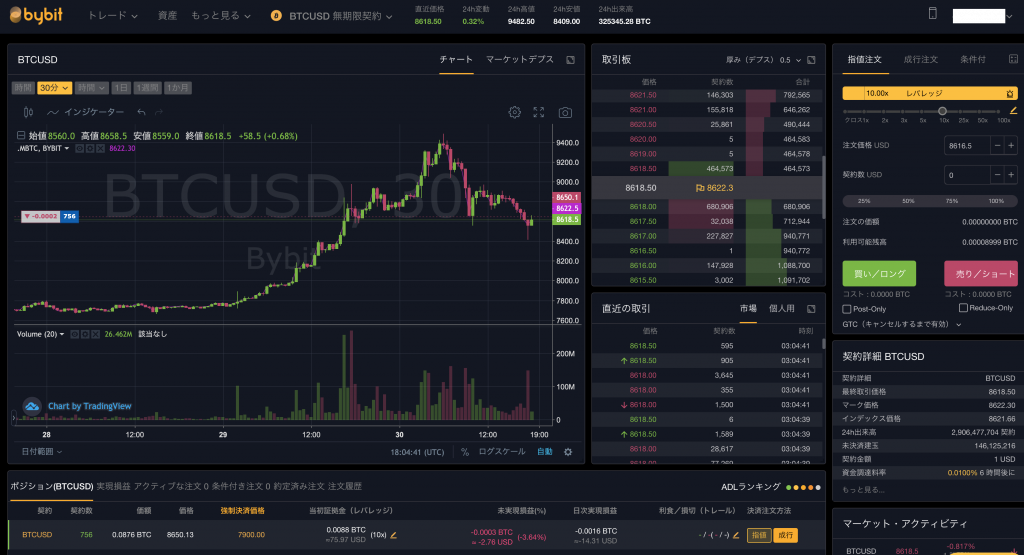
Task: Toggle percent scale in the chart footer
Action: point(465,452)
